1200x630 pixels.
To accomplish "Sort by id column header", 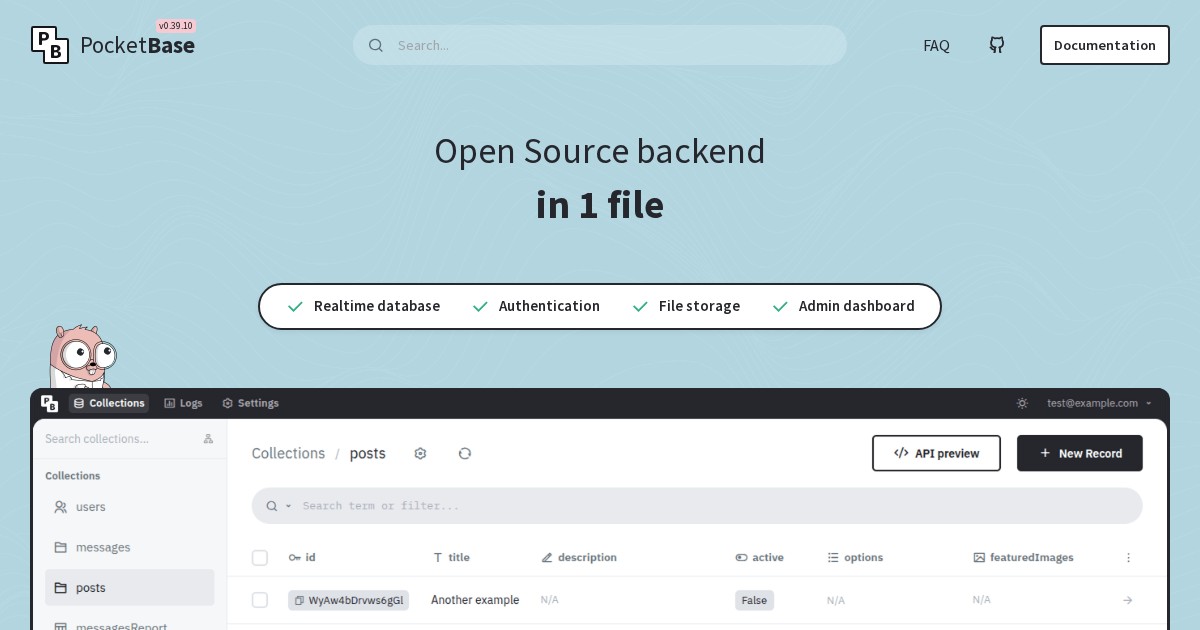I will click(x=302, y=557).
